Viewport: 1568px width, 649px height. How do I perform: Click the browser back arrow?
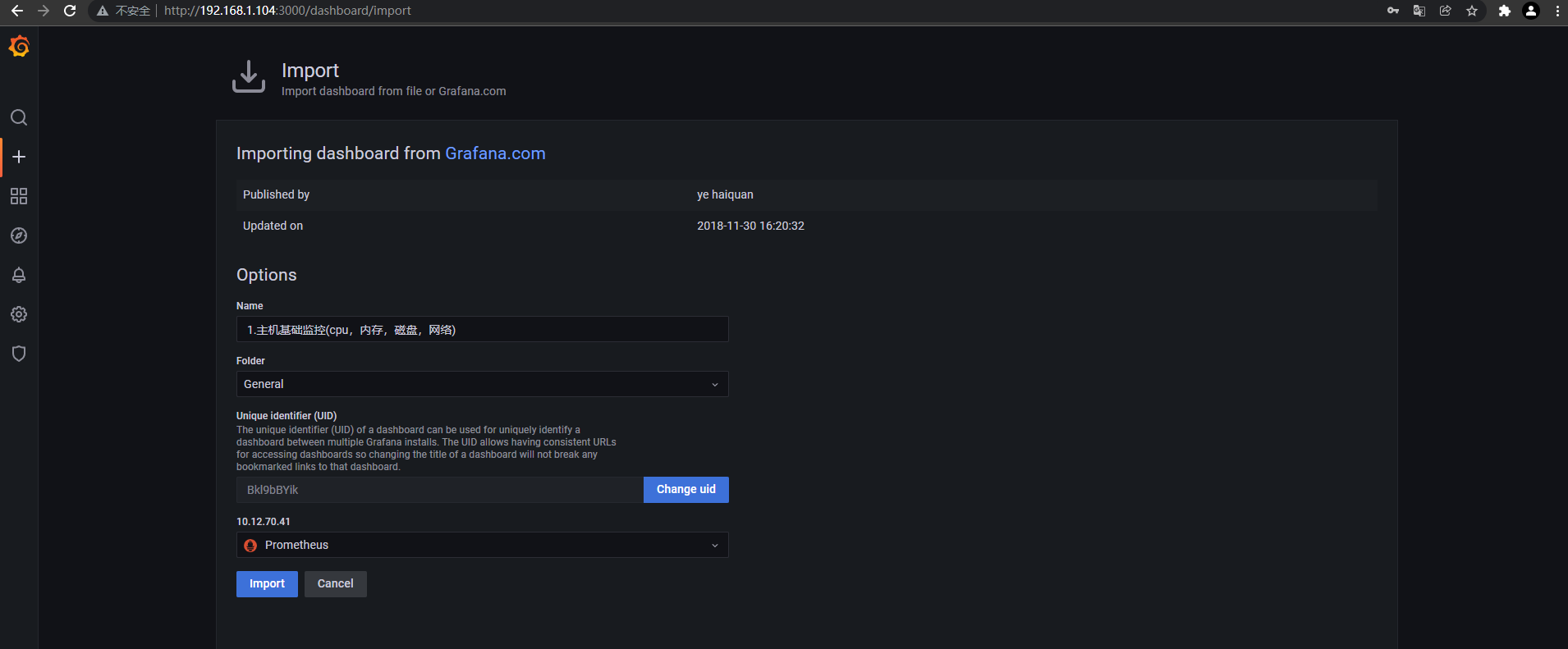coord(17,11)
